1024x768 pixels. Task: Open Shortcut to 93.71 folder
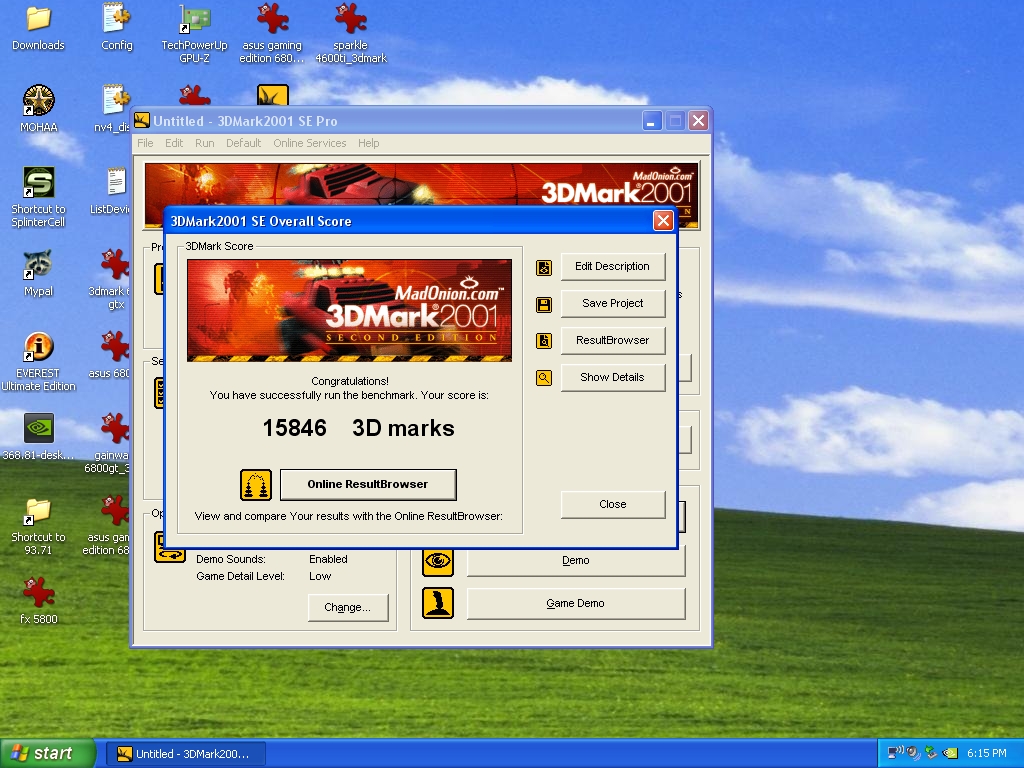point(39,526)
